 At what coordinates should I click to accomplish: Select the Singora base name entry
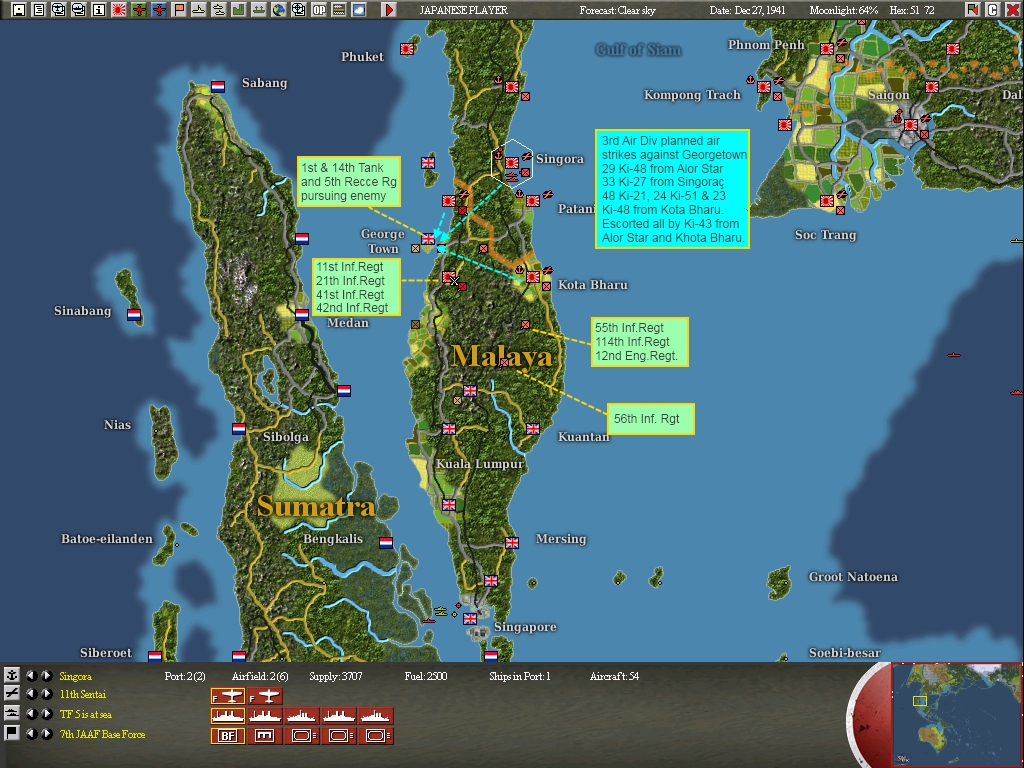pos(76,676)
